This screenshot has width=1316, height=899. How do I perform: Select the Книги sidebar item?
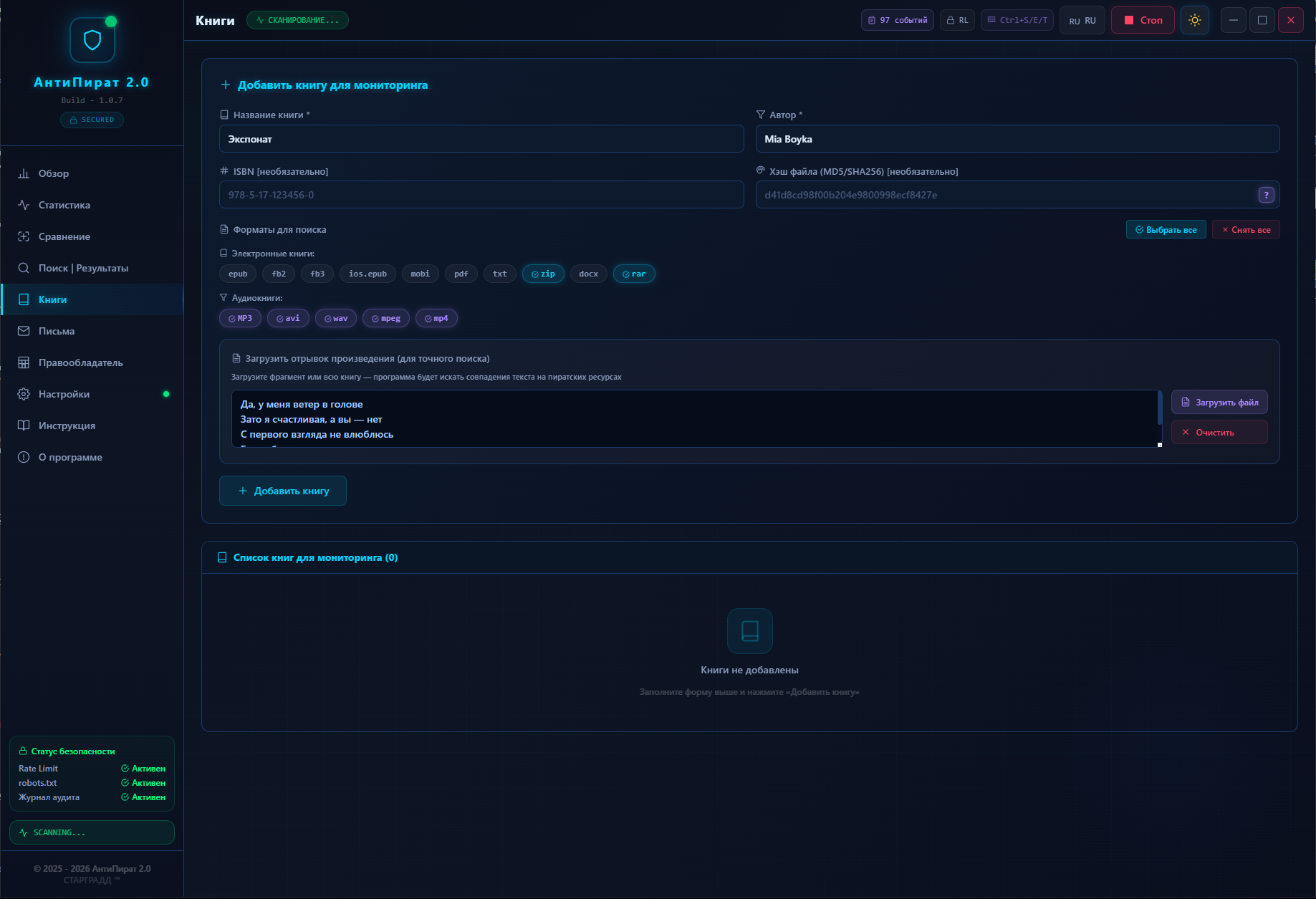tap(92, 299)
